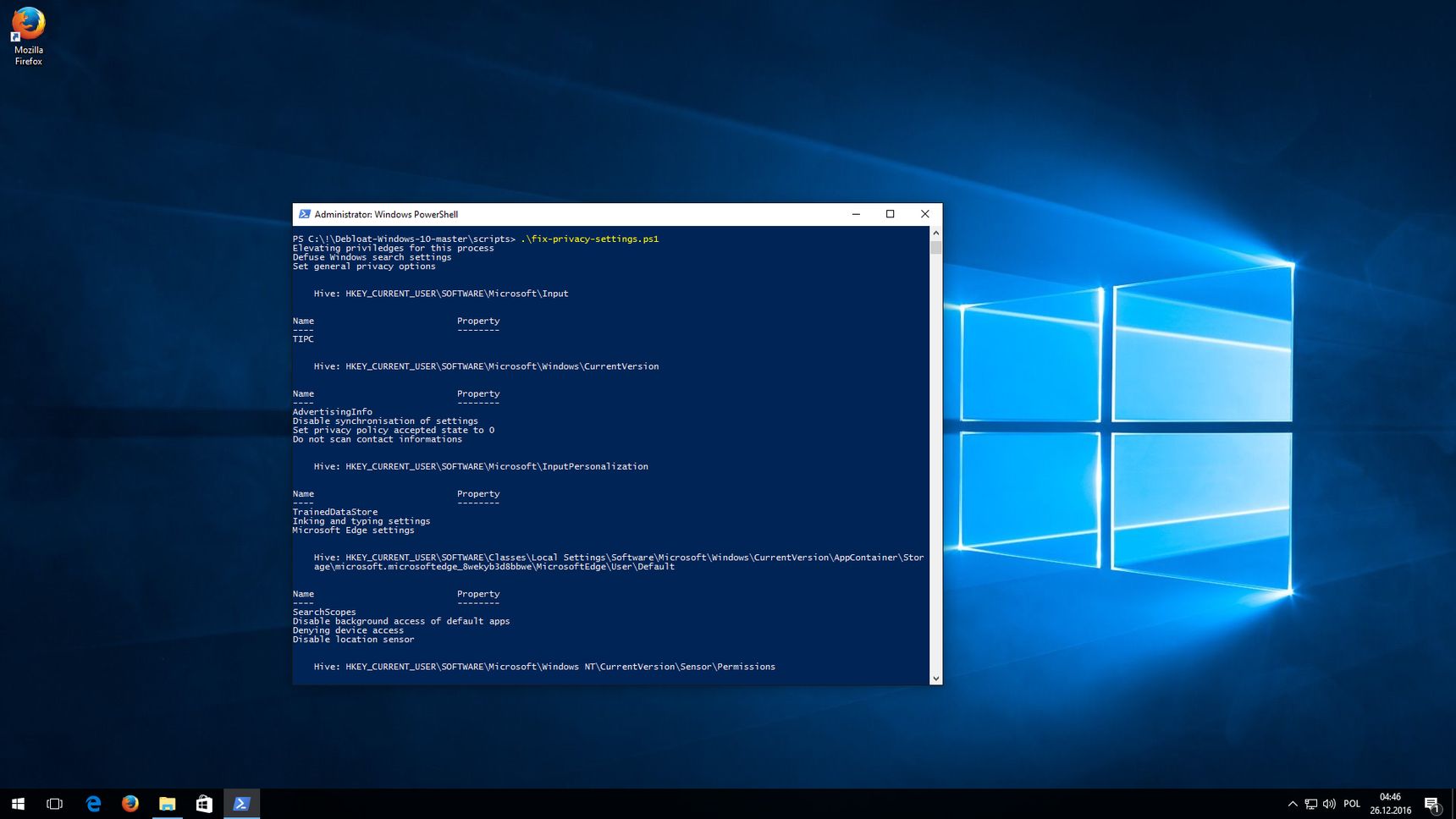The width and height of the screenshot is (1456, 819).
Task: Click 'Disable synchronisation of settings' line
Action: [x=385, y=421]
